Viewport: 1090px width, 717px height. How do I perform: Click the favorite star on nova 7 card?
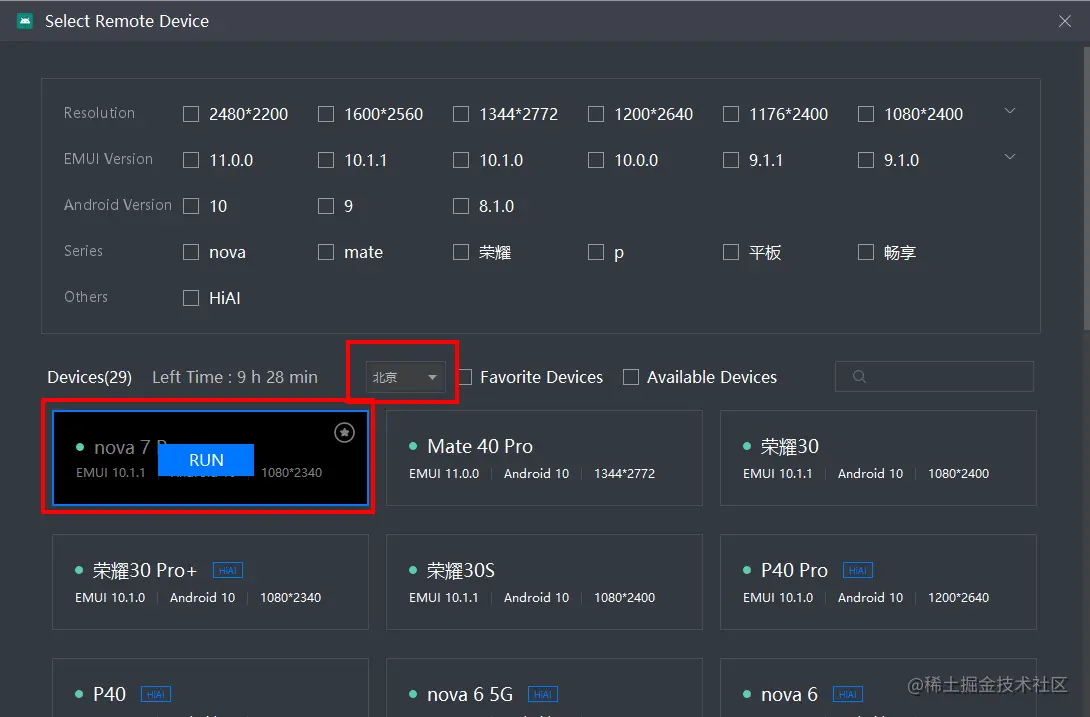(344, 433)
